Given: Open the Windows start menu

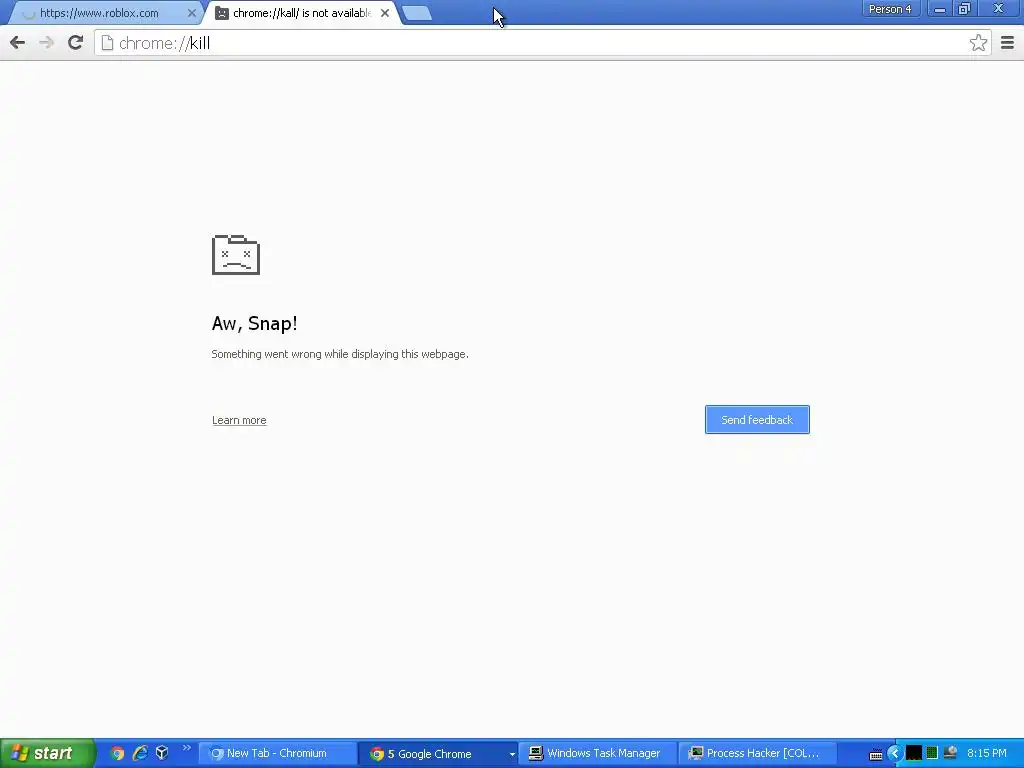Looking at the screenshot, I should point(48,753).
